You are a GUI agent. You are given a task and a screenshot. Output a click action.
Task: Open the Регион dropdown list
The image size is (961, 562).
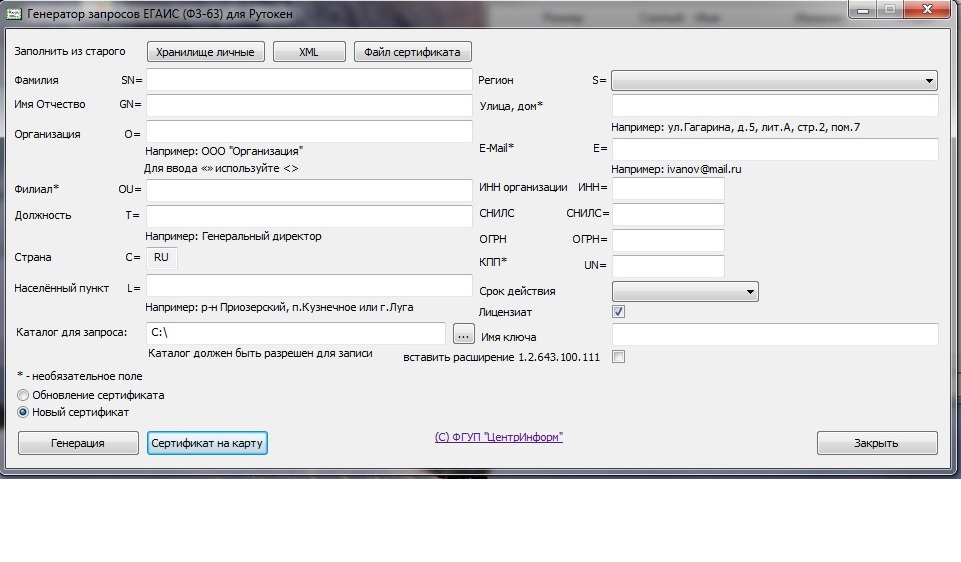[x=773, y=81]
